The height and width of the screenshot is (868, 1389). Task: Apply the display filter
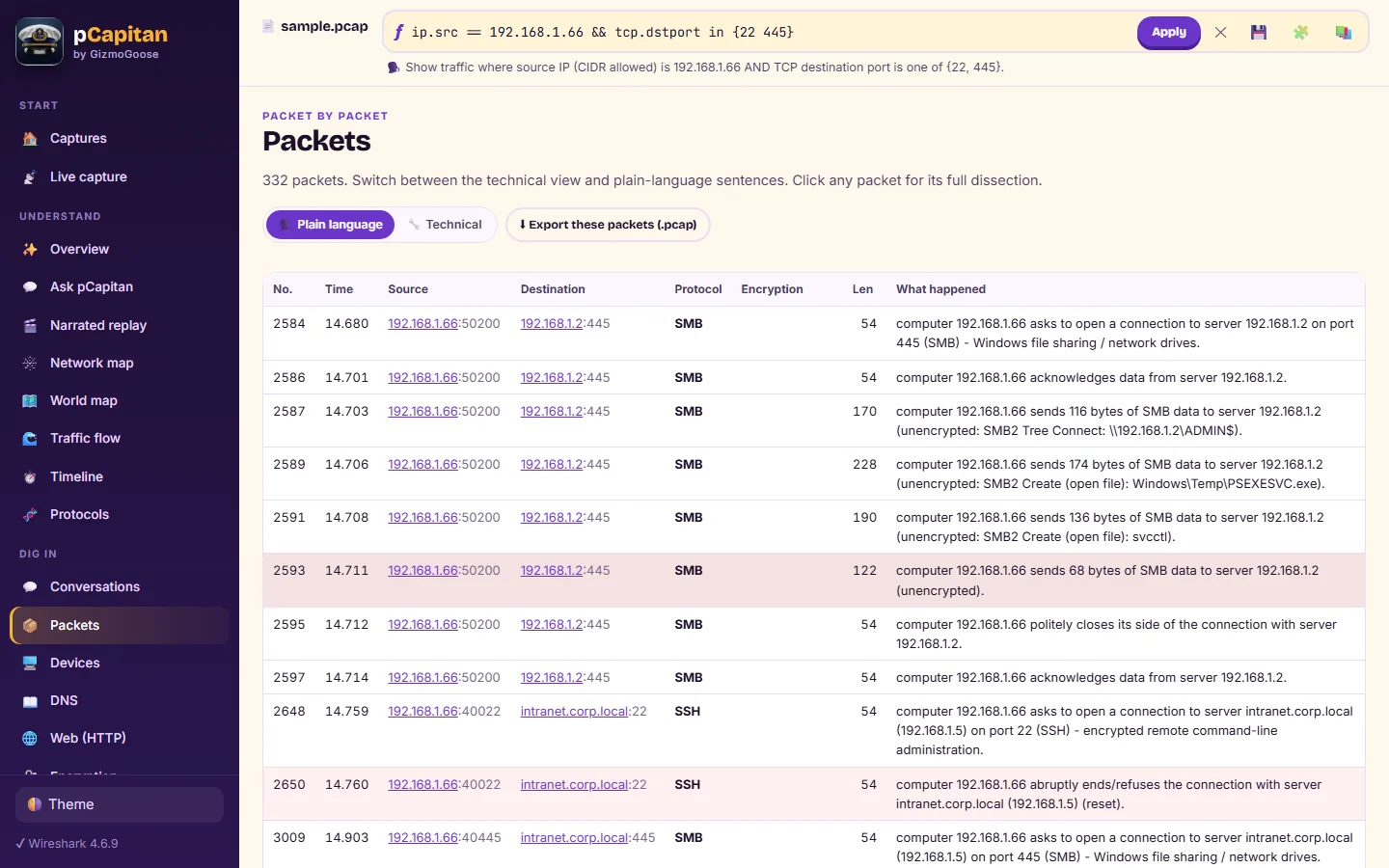click(x=1169, y=33)
